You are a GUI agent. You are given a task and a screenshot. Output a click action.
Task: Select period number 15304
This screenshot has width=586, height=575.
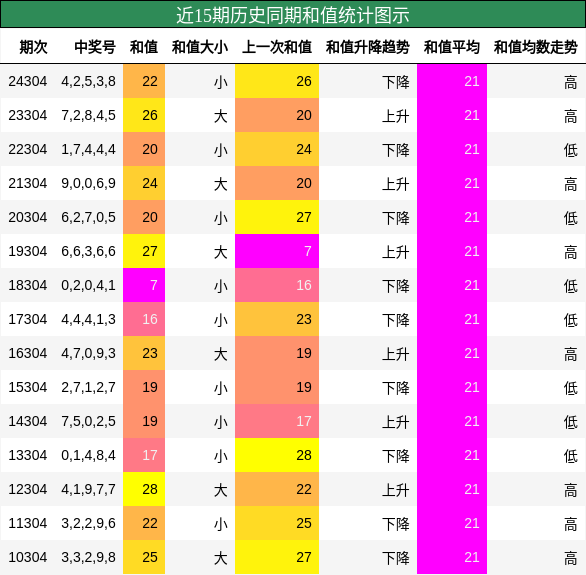28,387
